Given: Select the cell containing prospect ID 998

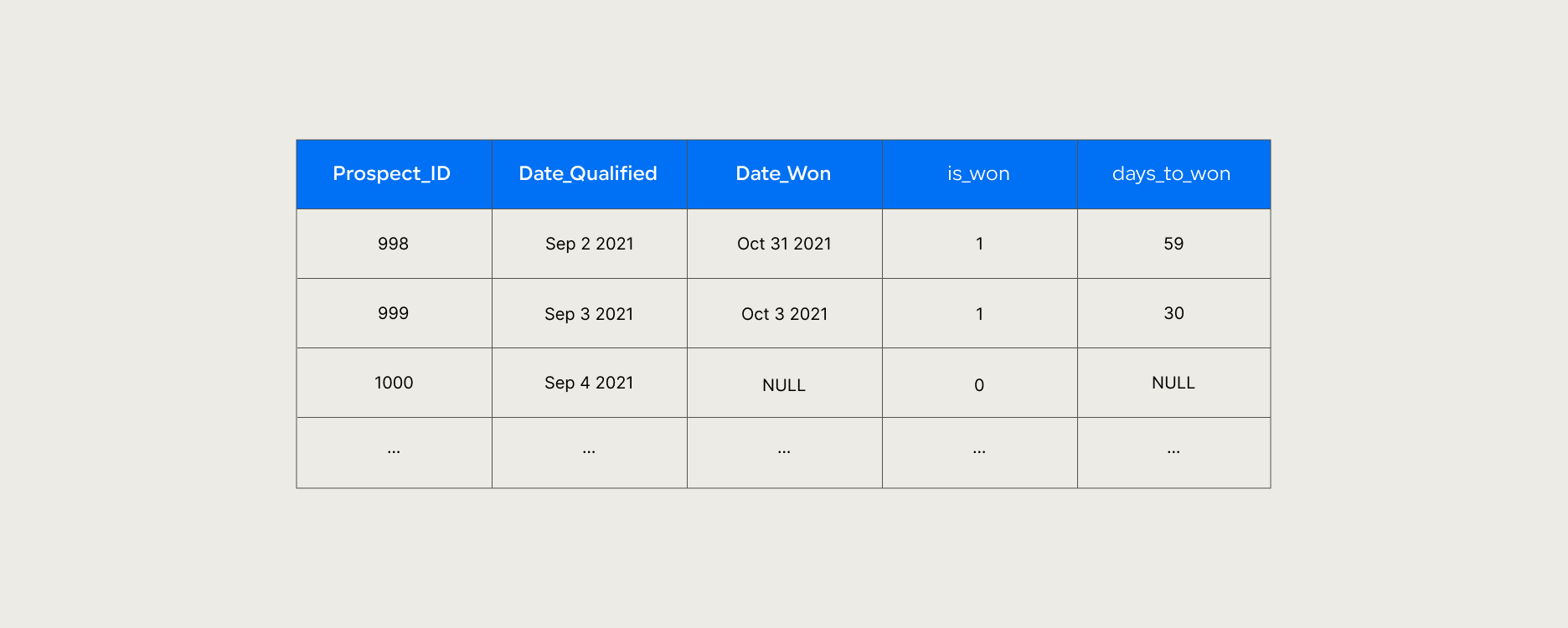Looking at the screenshot, I should click(393, 244).
